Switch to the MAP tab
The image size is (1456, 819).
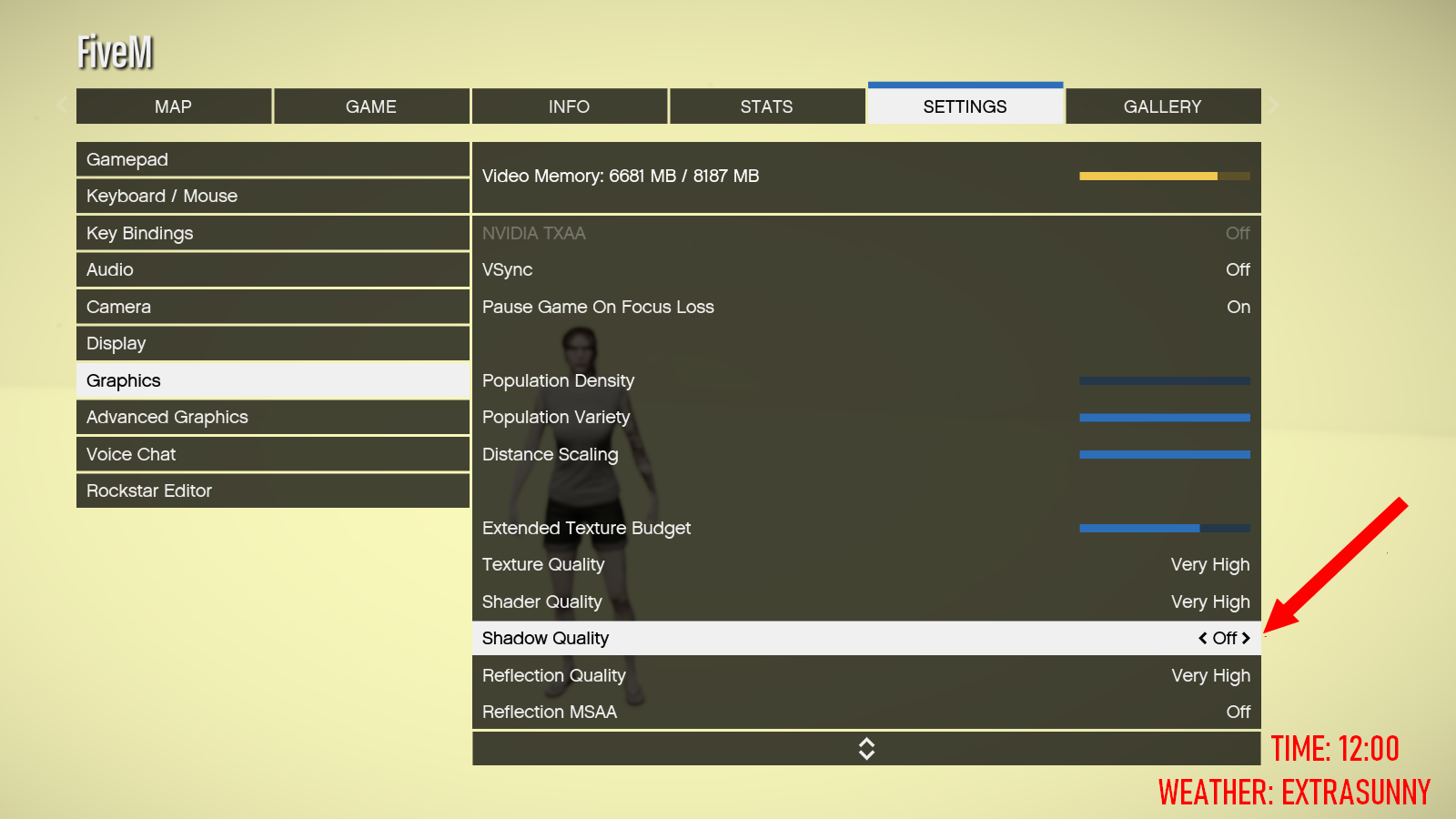[174, 106]
